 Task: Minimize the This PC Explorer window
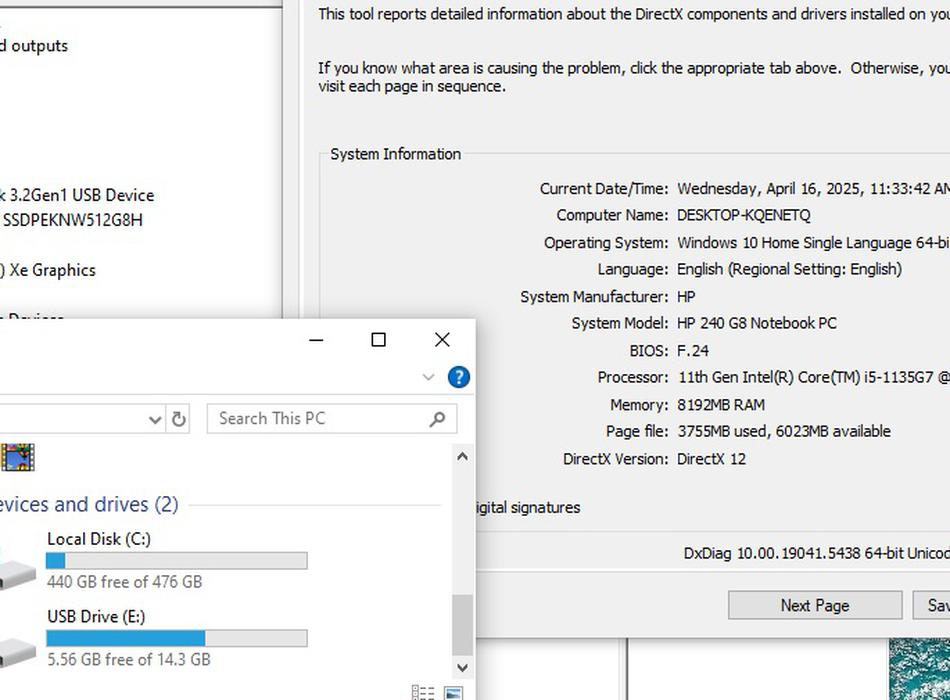tap(316, 340)
